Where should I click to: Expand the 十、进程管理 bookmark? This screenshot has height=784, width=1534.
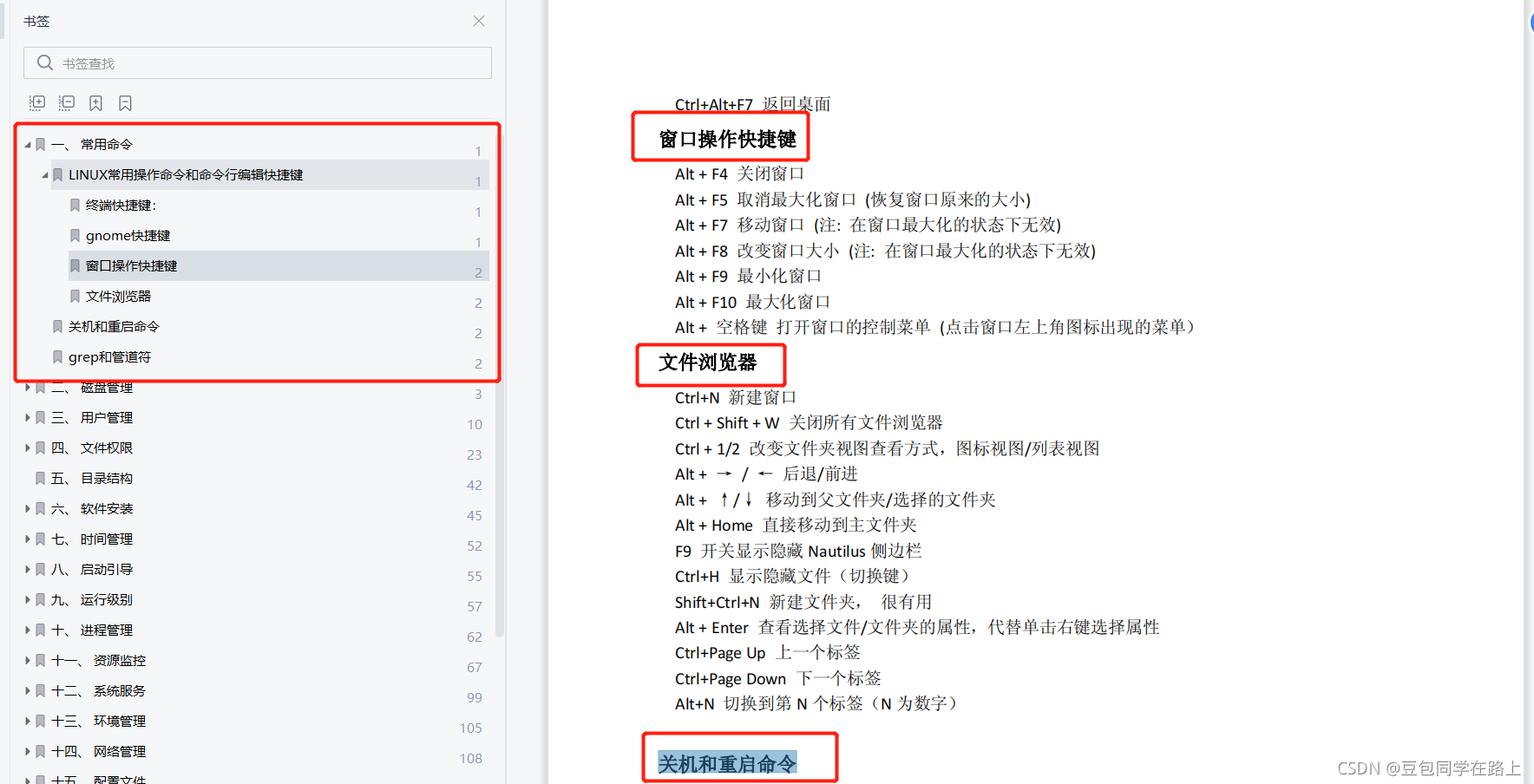[x=28, y=630]
